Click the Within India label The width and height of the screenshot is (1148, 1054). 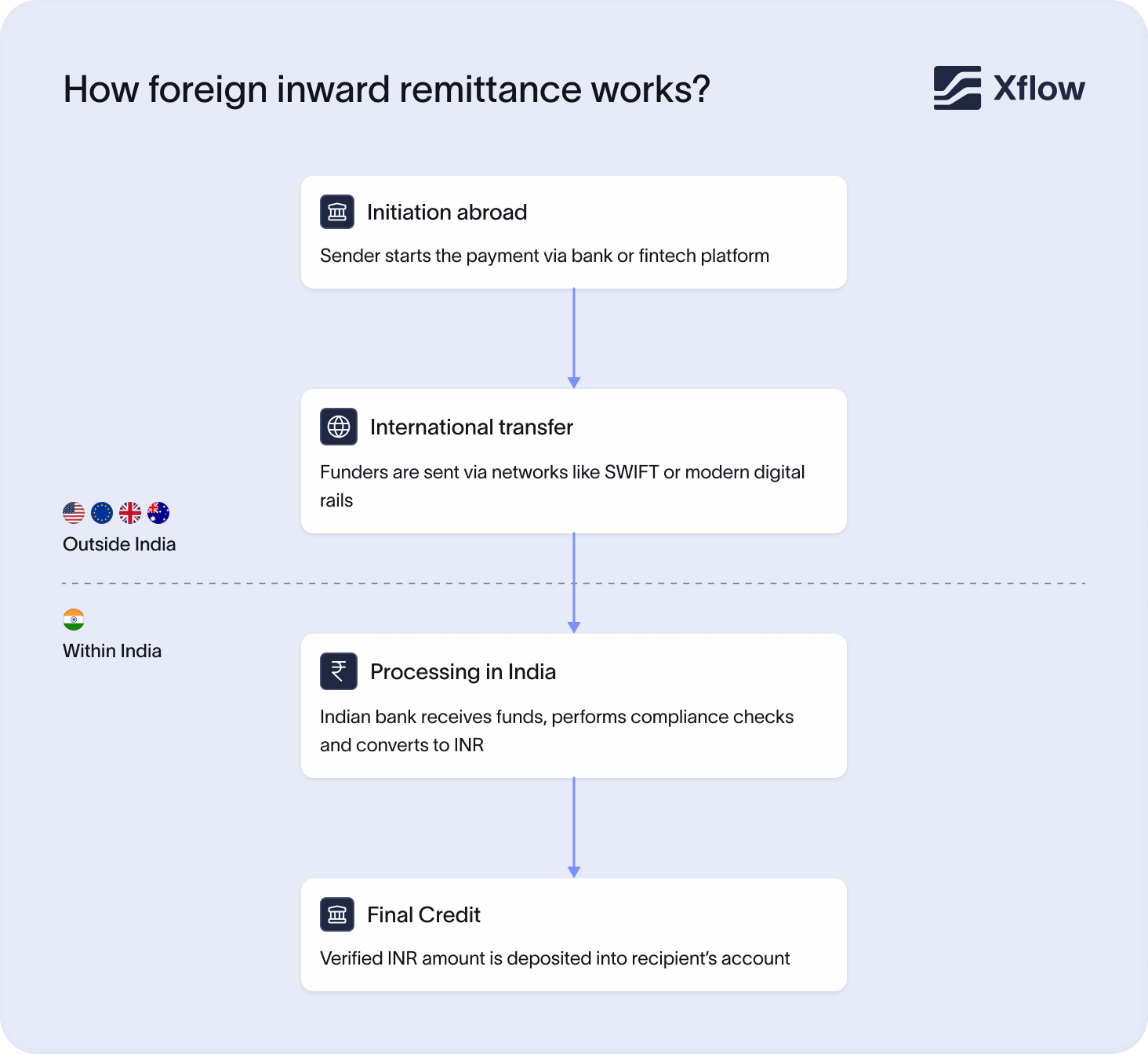[x=112, y=651]
